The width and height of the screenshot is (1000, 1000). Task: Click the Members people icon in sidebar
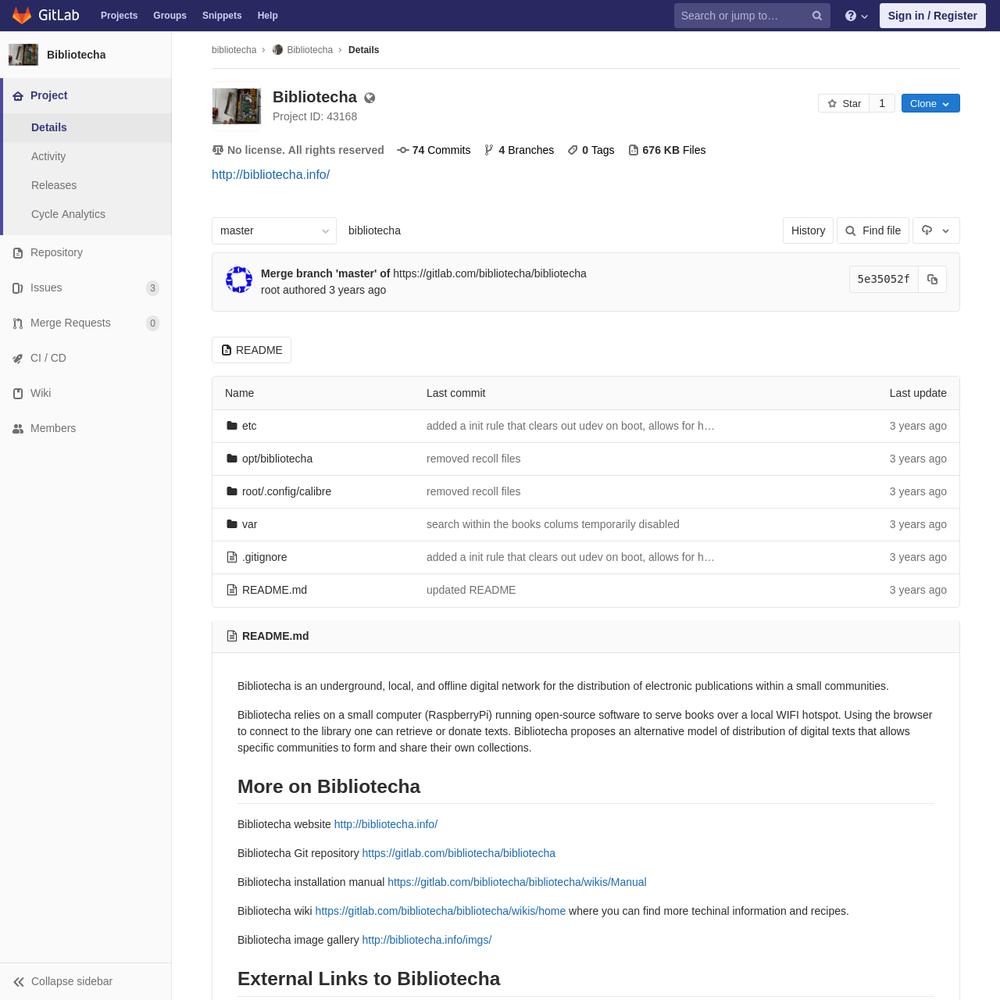click(18, 429)
